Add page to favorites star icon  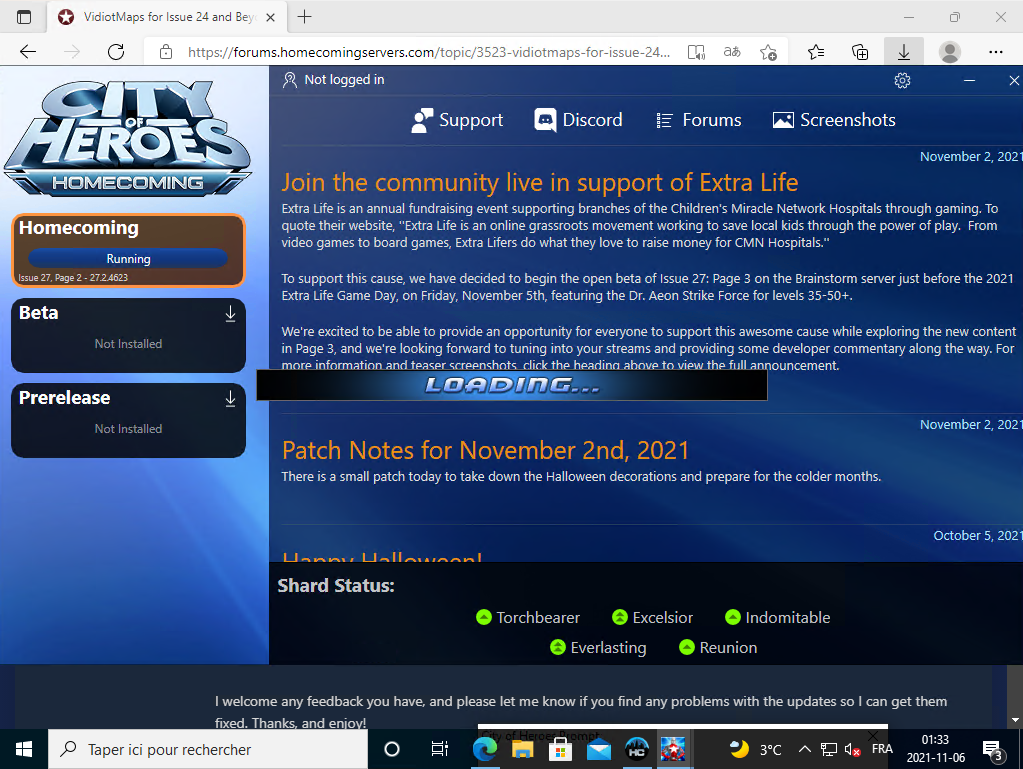point(769,52)
